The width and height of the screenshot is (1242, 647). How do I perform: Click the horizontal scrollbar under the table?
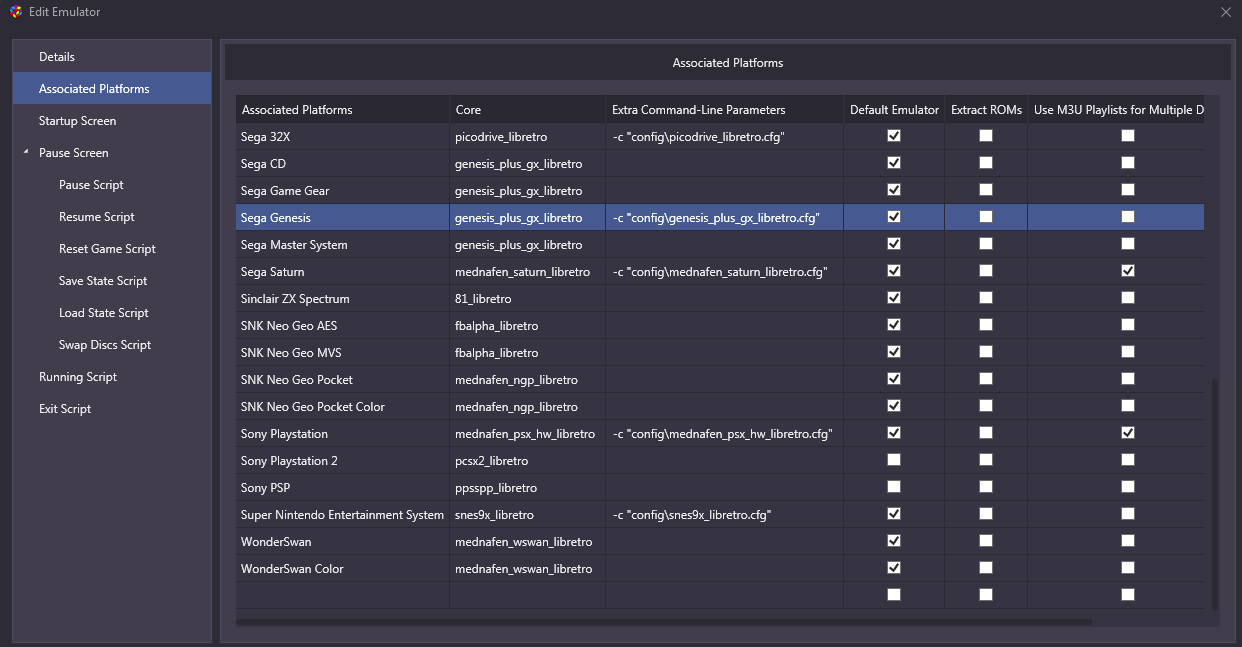(x=664, y=622)
